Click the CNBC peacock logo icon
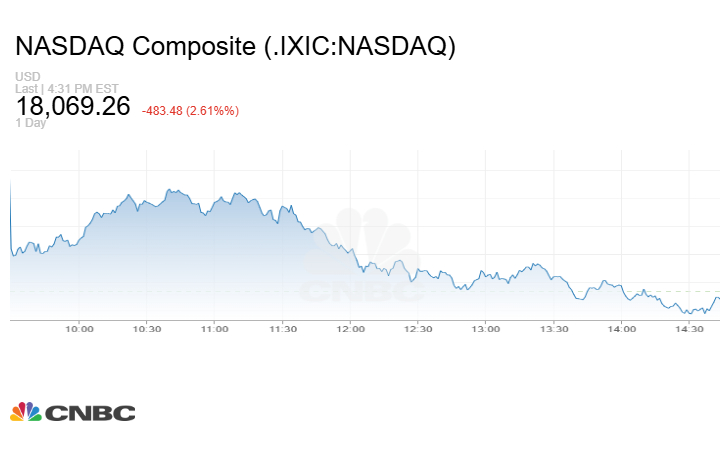720x450 pixels. (x=25, y=411)
